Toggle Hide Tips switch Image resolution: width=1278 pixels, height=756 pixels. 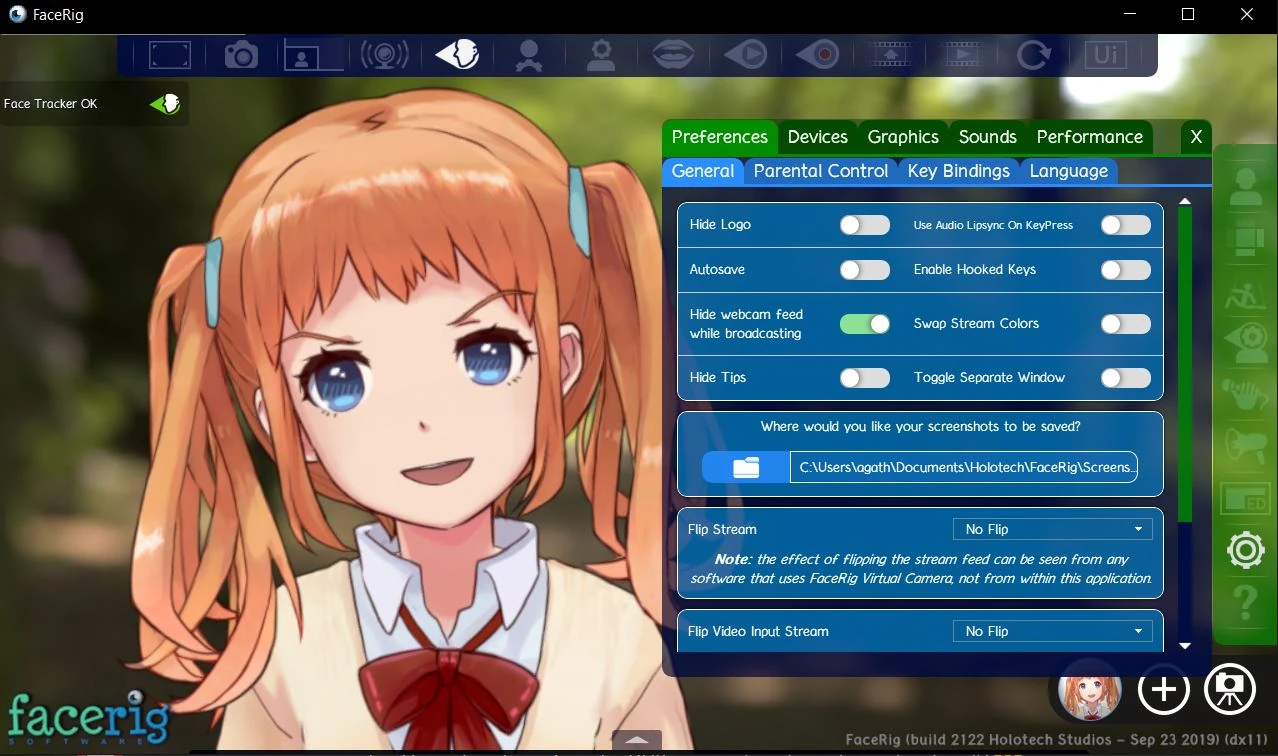pyautogui.click(x=864, y=378)
